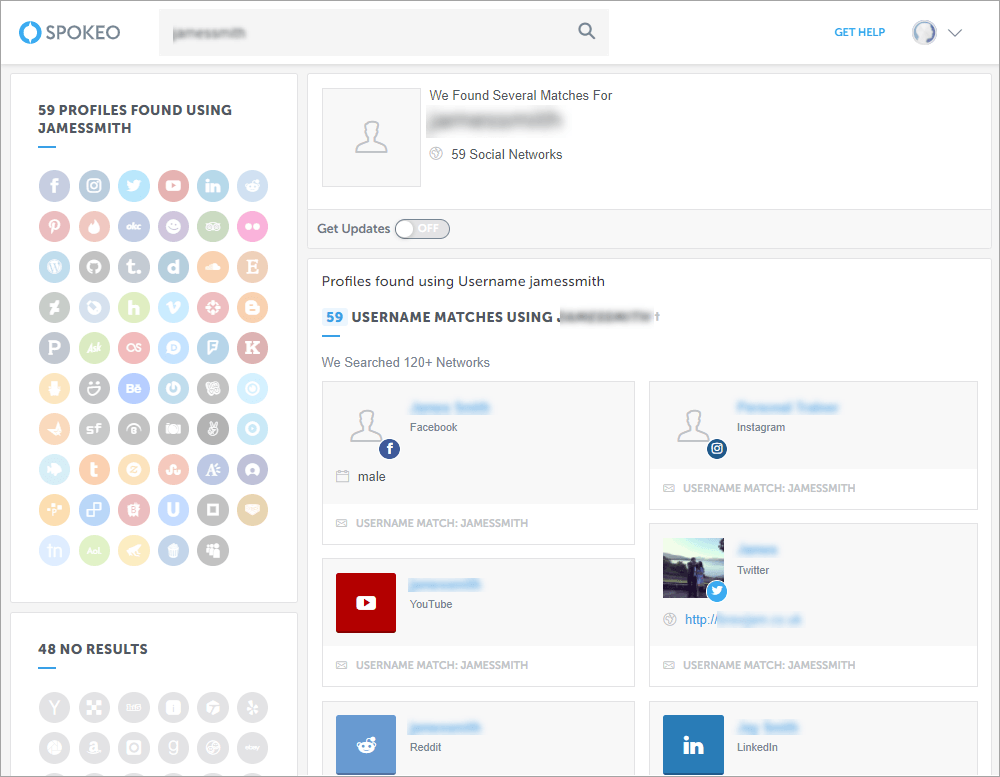This screenshot has height=777, width=1000.
Task: Click the blue 'U' icon in sidebar
Action: [173, 510]
